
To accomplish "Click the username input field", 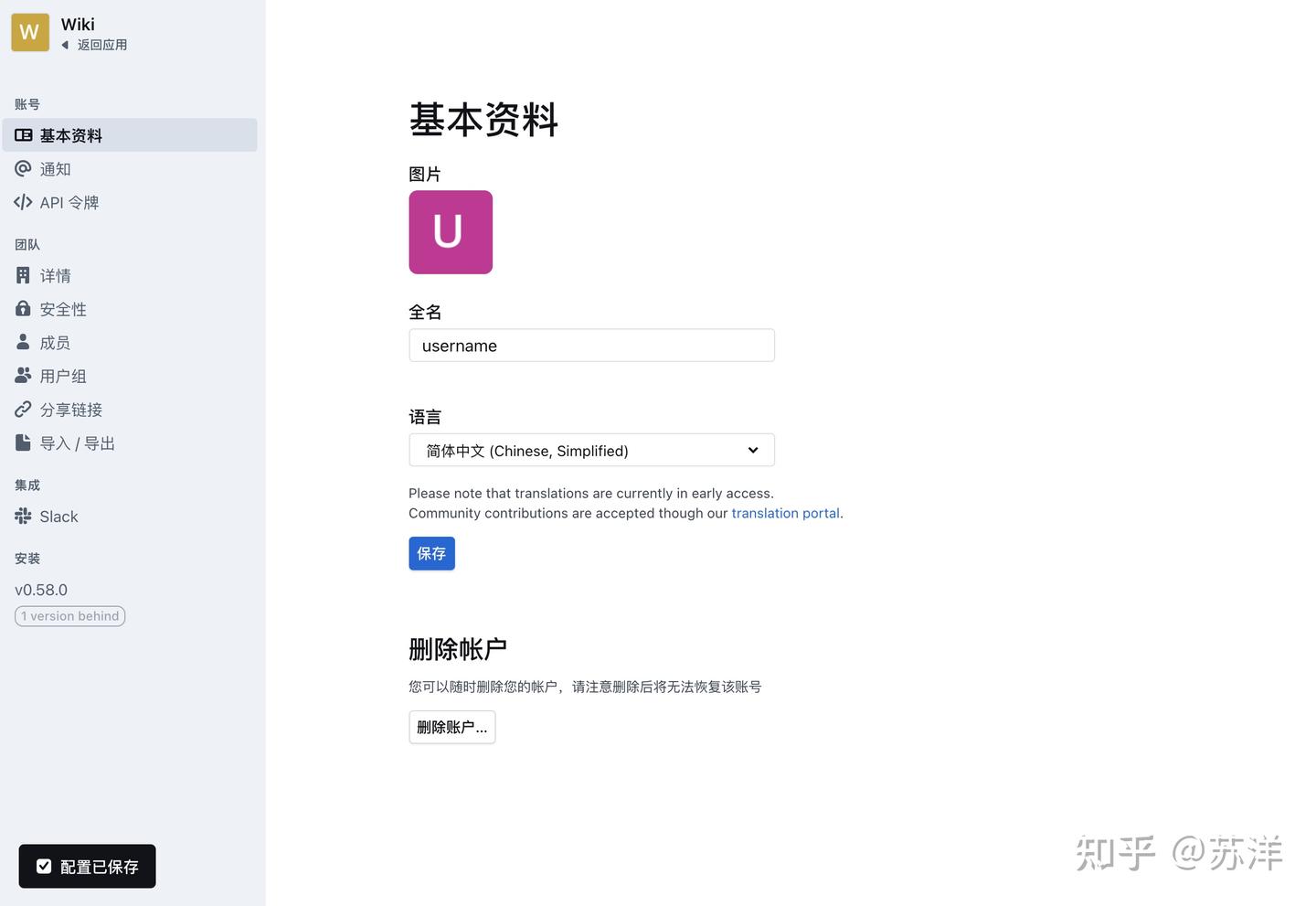I will click(x=591, y=345).
